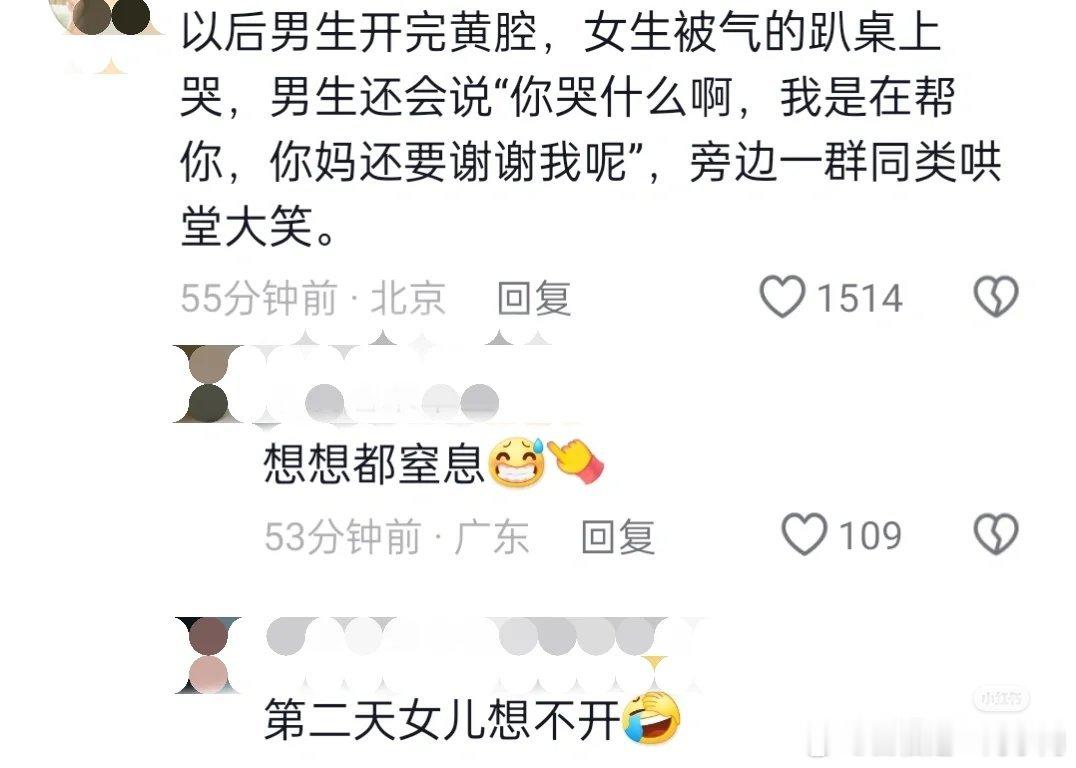The width and height of the screenshot is (1076, 768).
Task: Click the 回复 button under the Beijing comment
Action: pyautogui.click(x=534, y=298)
